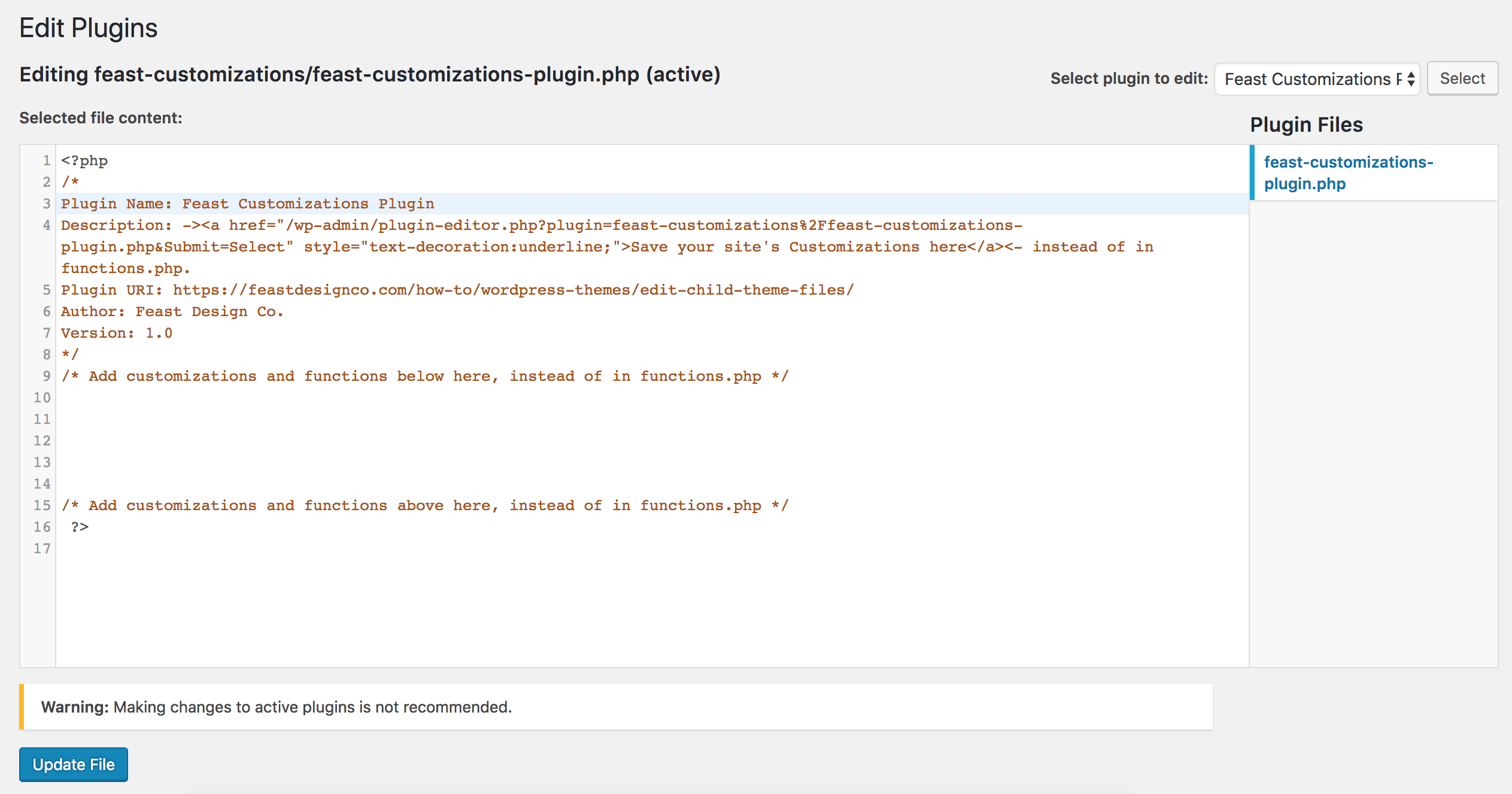Click the Update File button
Image resolution: width=1512 pixels, height=794 pixels.
click(x=74, y=765)
